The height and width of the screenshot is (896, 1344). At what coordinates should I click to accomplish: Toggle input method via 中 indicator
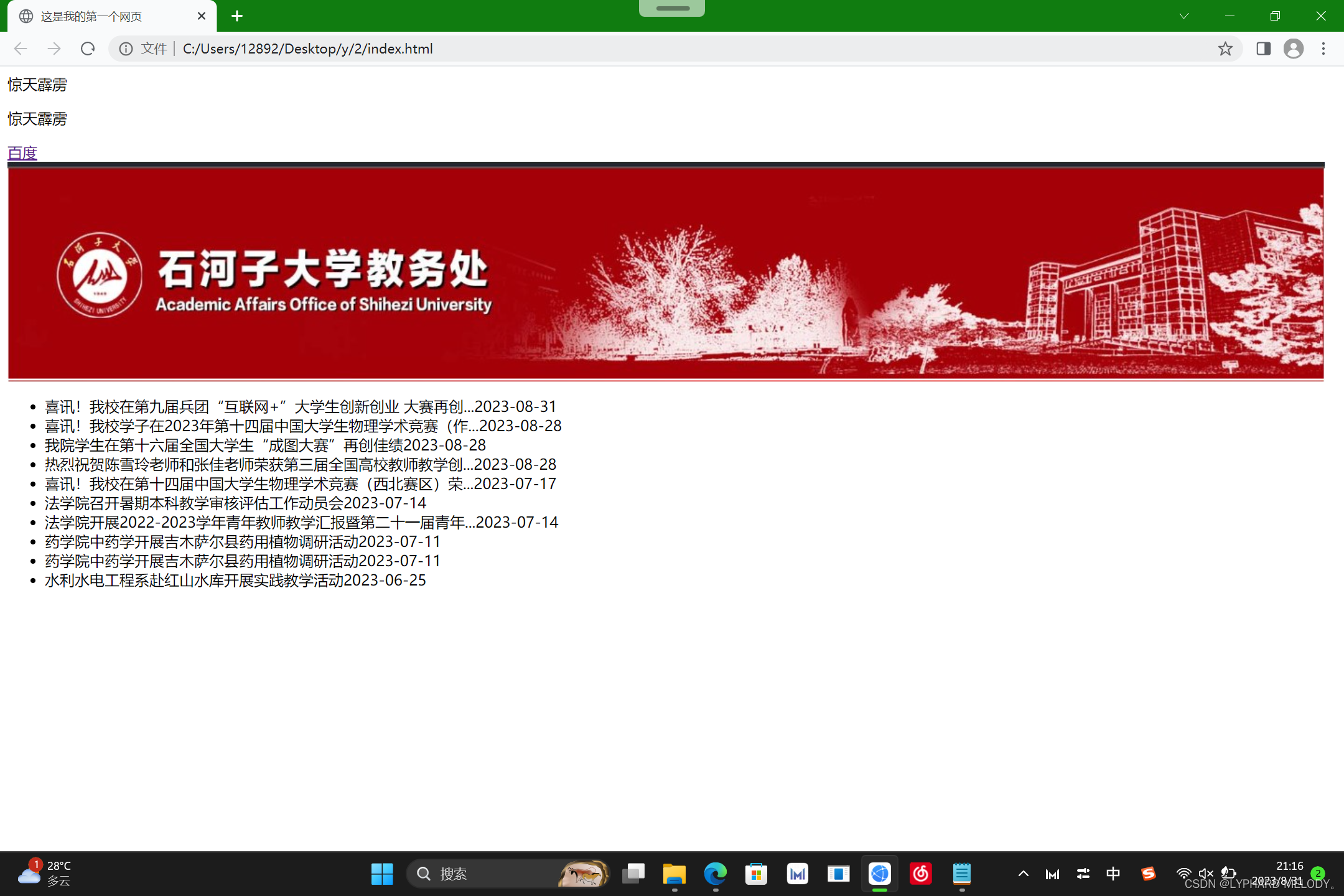pyautogui.click(x=1113, y=874)
